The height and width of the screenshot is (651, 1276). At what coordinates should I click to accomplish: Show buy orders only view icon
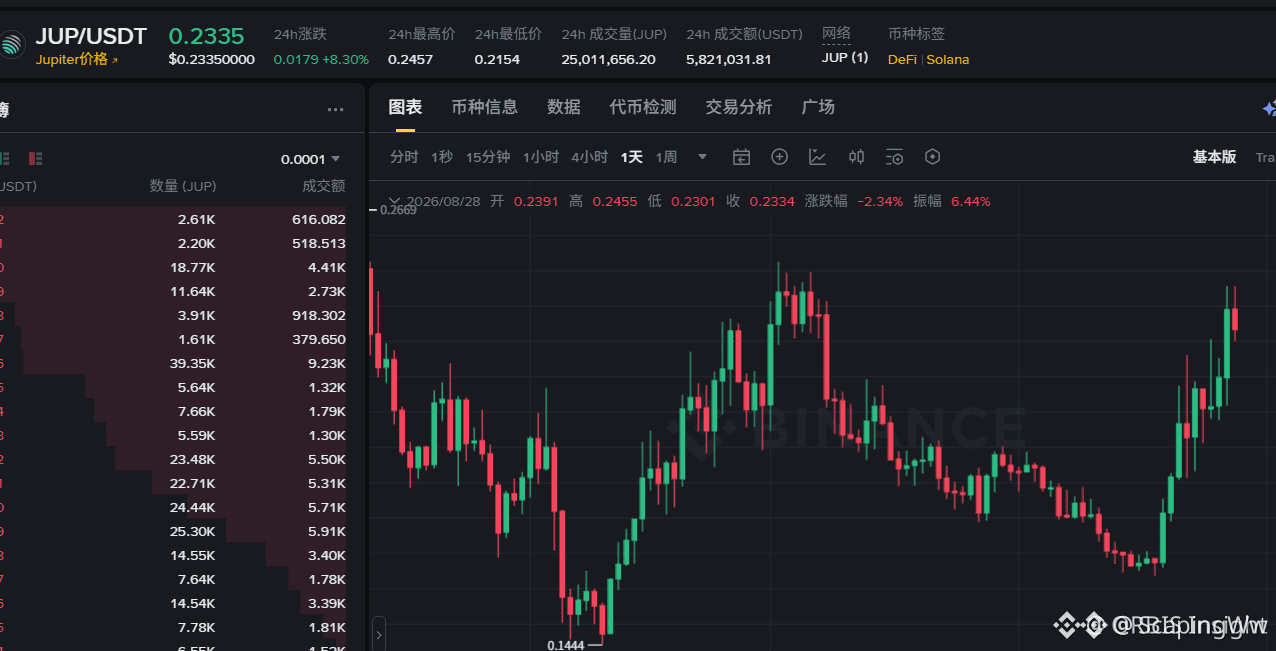pos(4,158)
